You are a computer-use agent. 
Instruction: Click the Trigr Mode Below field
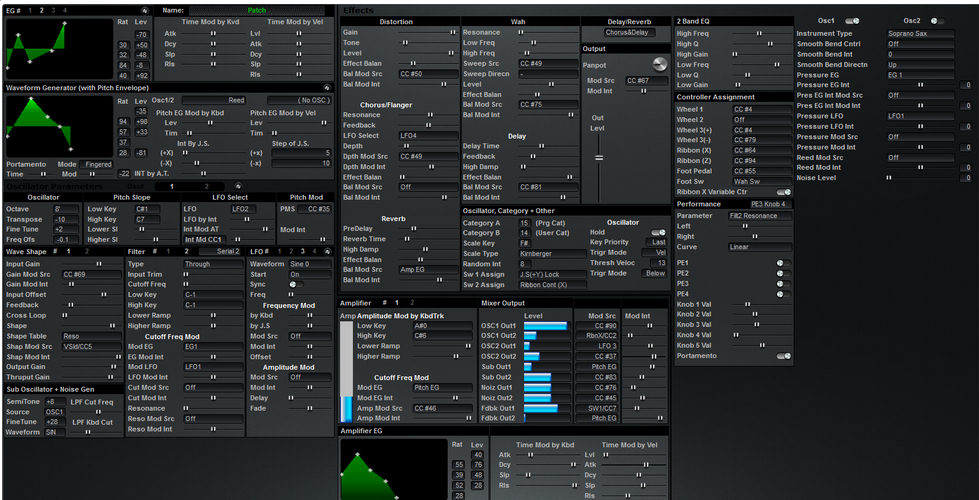pyautogui.click(x=653, y=273)
